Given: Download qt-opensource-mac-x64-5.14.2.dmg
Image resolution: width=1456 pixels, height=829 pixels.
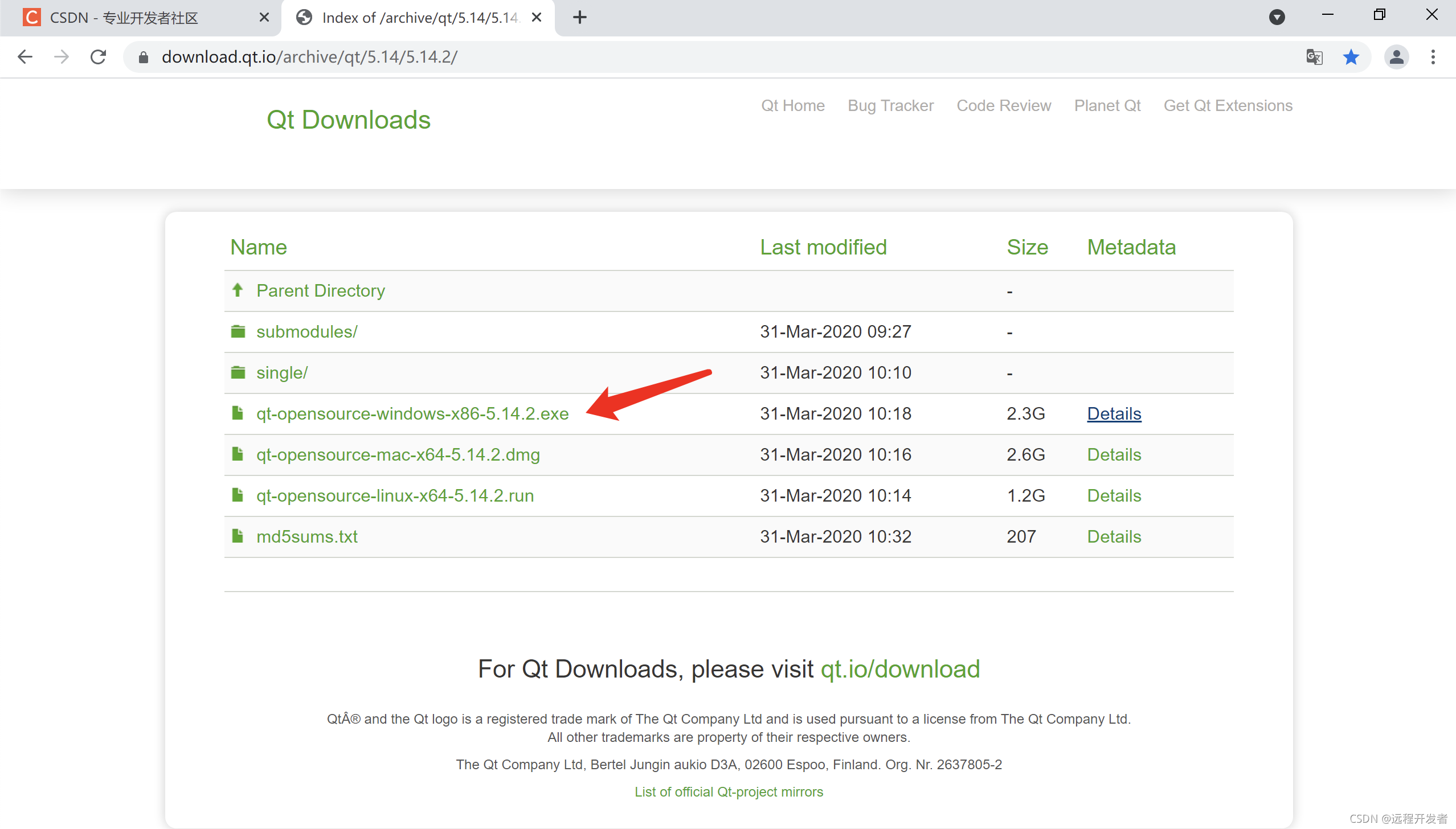Looking at the screenshot, I should [398, 455].
